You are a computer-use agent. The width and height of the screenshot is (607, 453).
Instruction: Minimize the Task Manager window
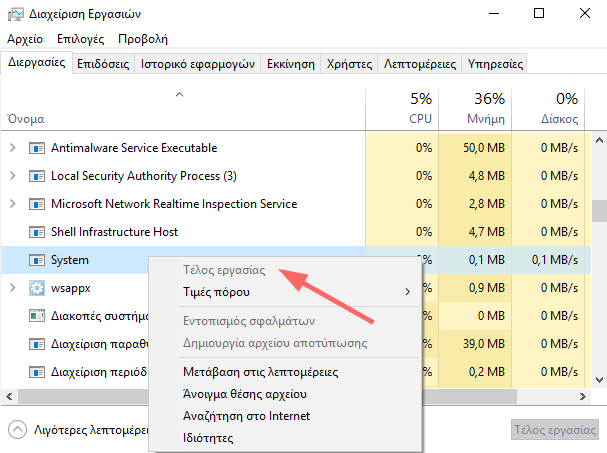tap(494, 14)
